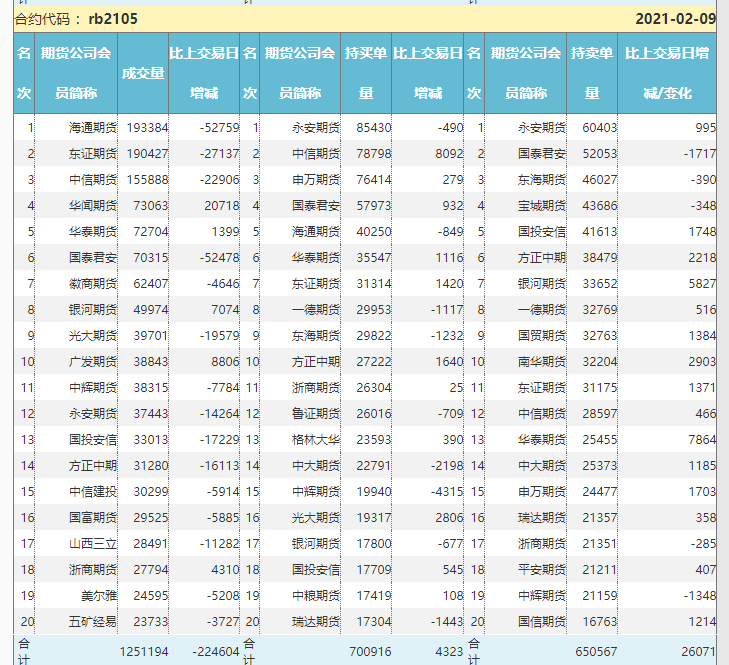Click long position value 35547
The image size is (729, 665).
[374, 258]
